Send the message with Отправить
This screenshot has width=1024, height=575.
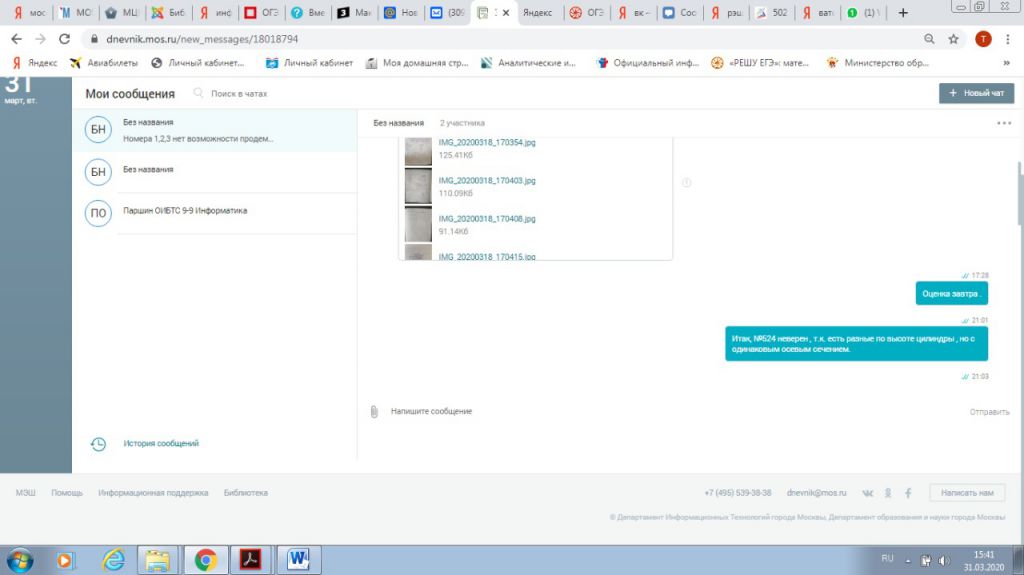click(989, 412)
